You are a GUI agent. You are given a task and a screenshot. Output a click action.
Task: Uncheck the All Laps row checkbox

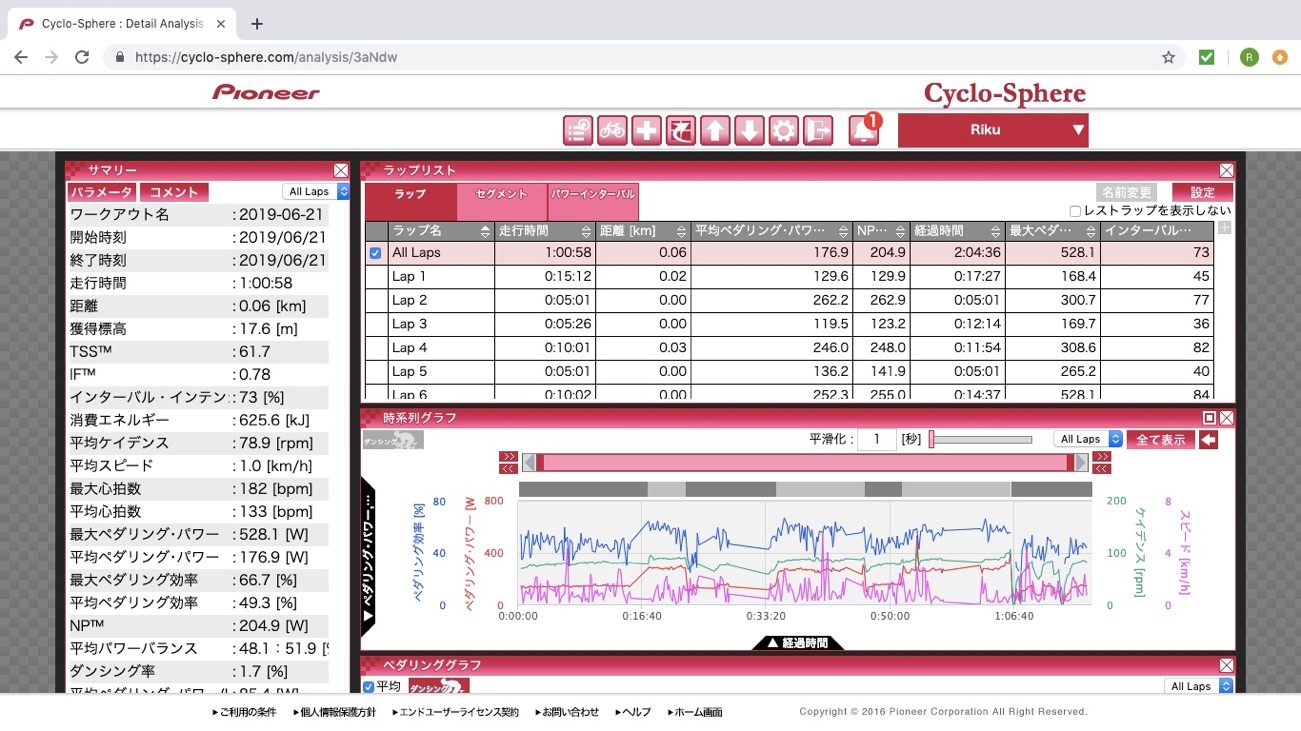pyautogui.click(x=375, y=253)
